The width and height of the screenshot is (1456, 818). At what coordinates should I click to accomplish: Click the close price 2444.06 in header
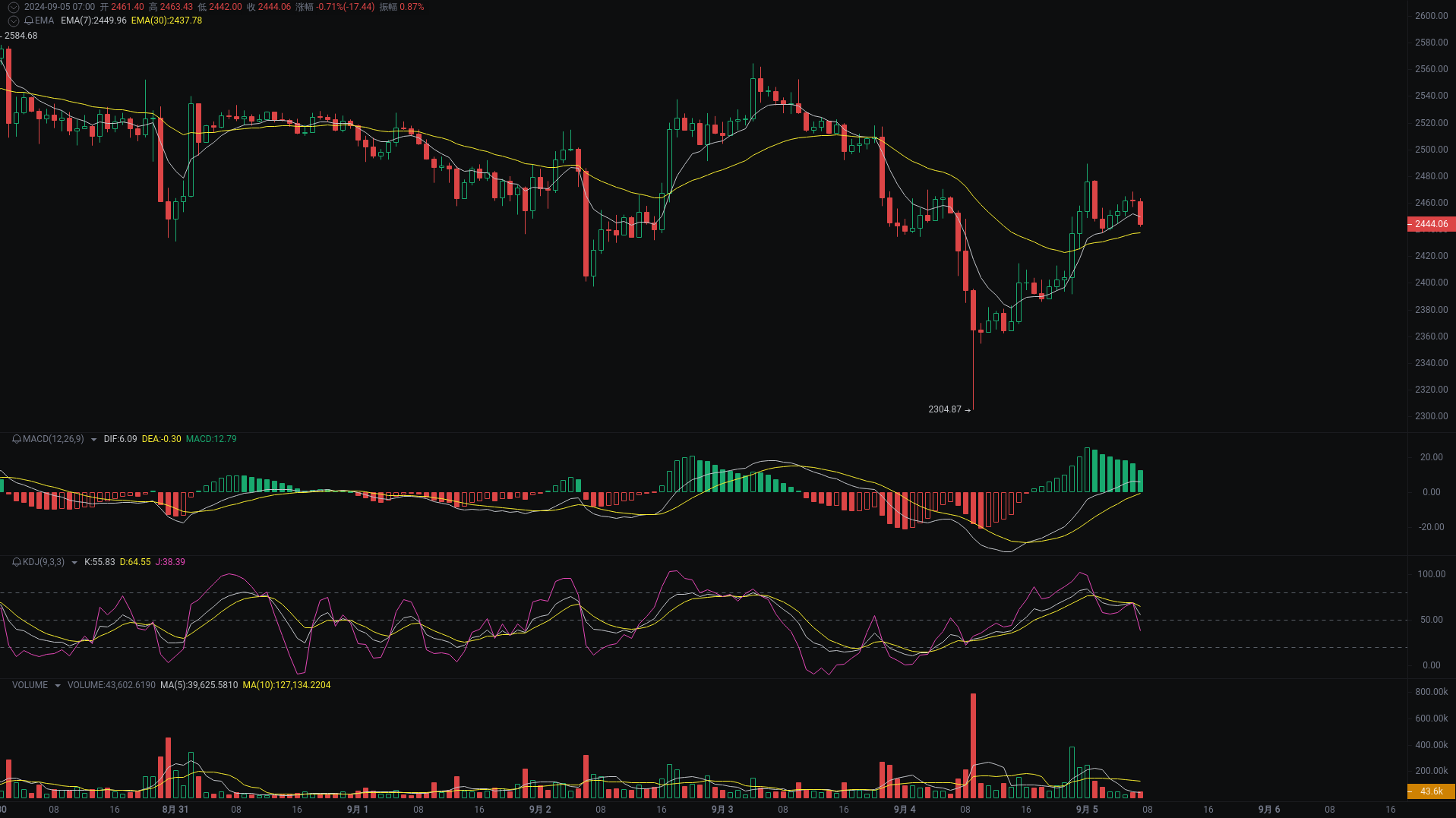pyautogui.click(x=274, y=7)
